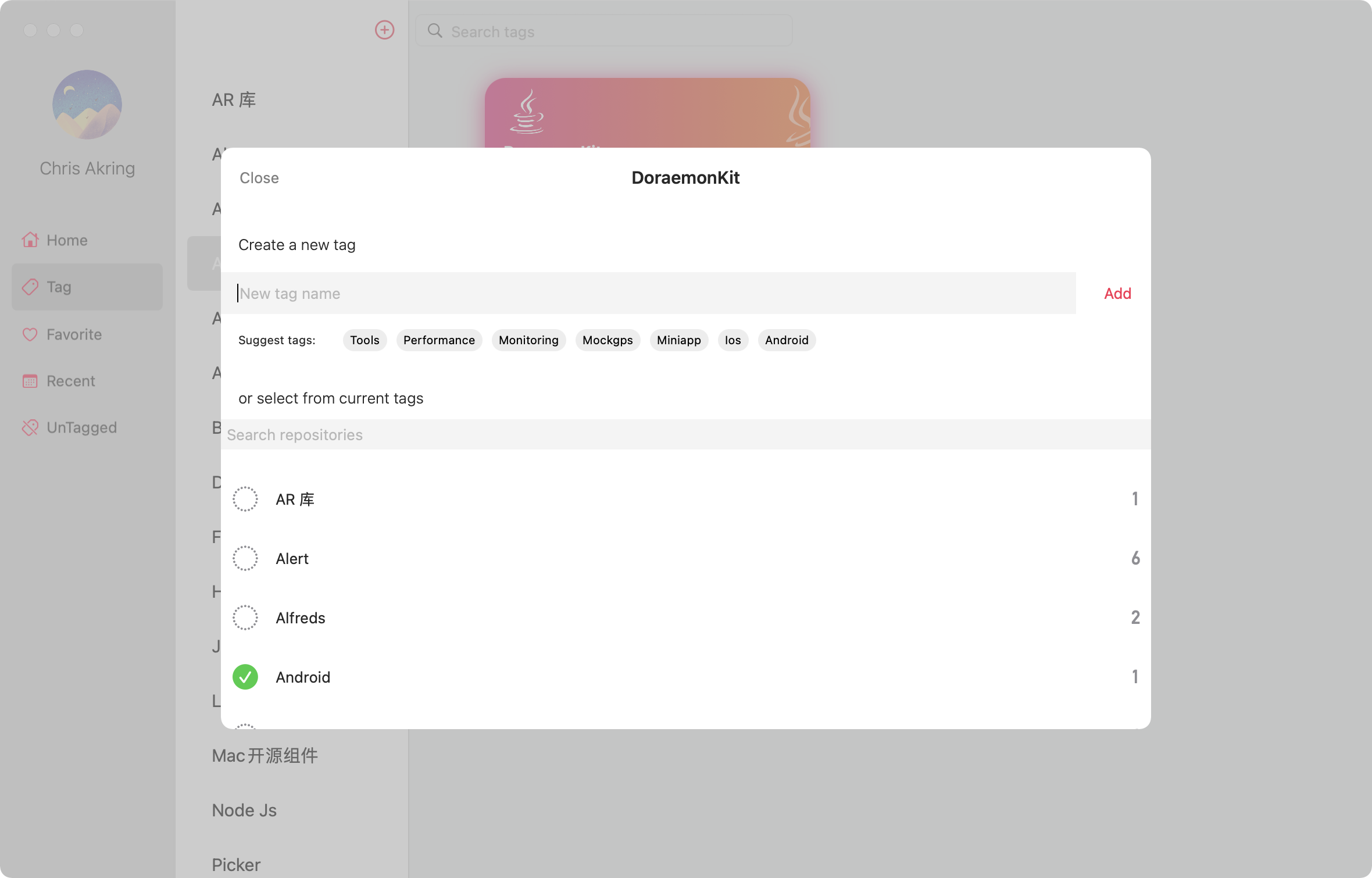Add suggested tag Performance
Viewport: 1372px width, 878px height.
[439, 340]
